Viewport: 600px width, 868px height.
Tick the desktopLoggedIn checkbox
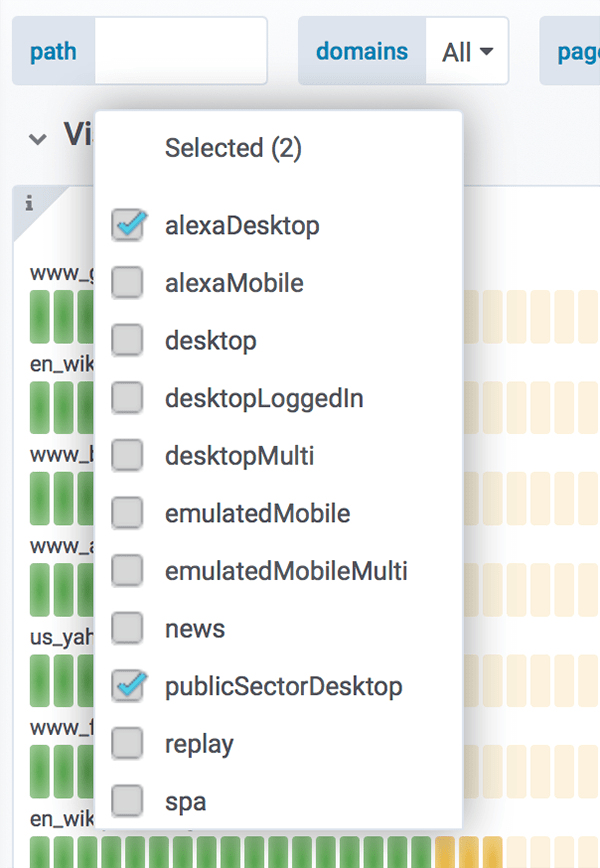128,399
